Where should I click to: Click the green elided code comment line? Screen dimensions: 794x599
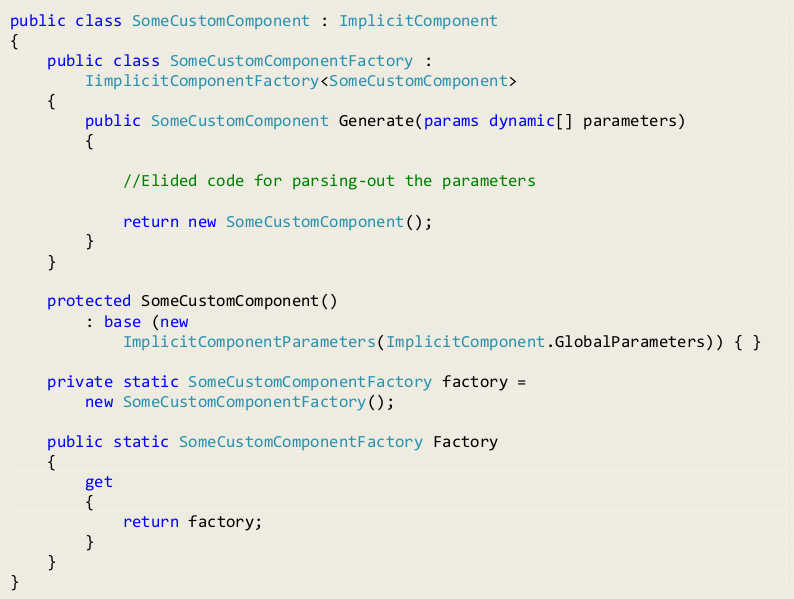pos(329,181)
